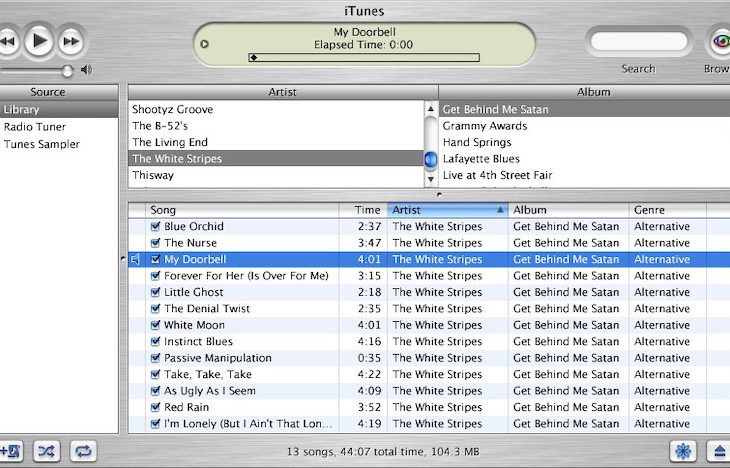Image resolution: width=730 pixels, height=468 pixels.
Task: Click the playhead diamond in the progress bar
Action: (253, 58)
